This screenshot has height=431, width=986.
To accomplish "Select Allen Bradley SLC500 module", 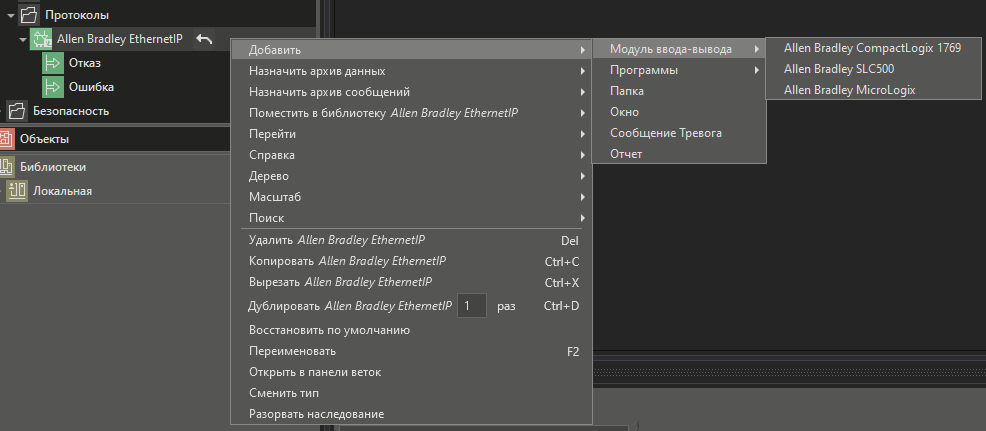I will 873,69.
